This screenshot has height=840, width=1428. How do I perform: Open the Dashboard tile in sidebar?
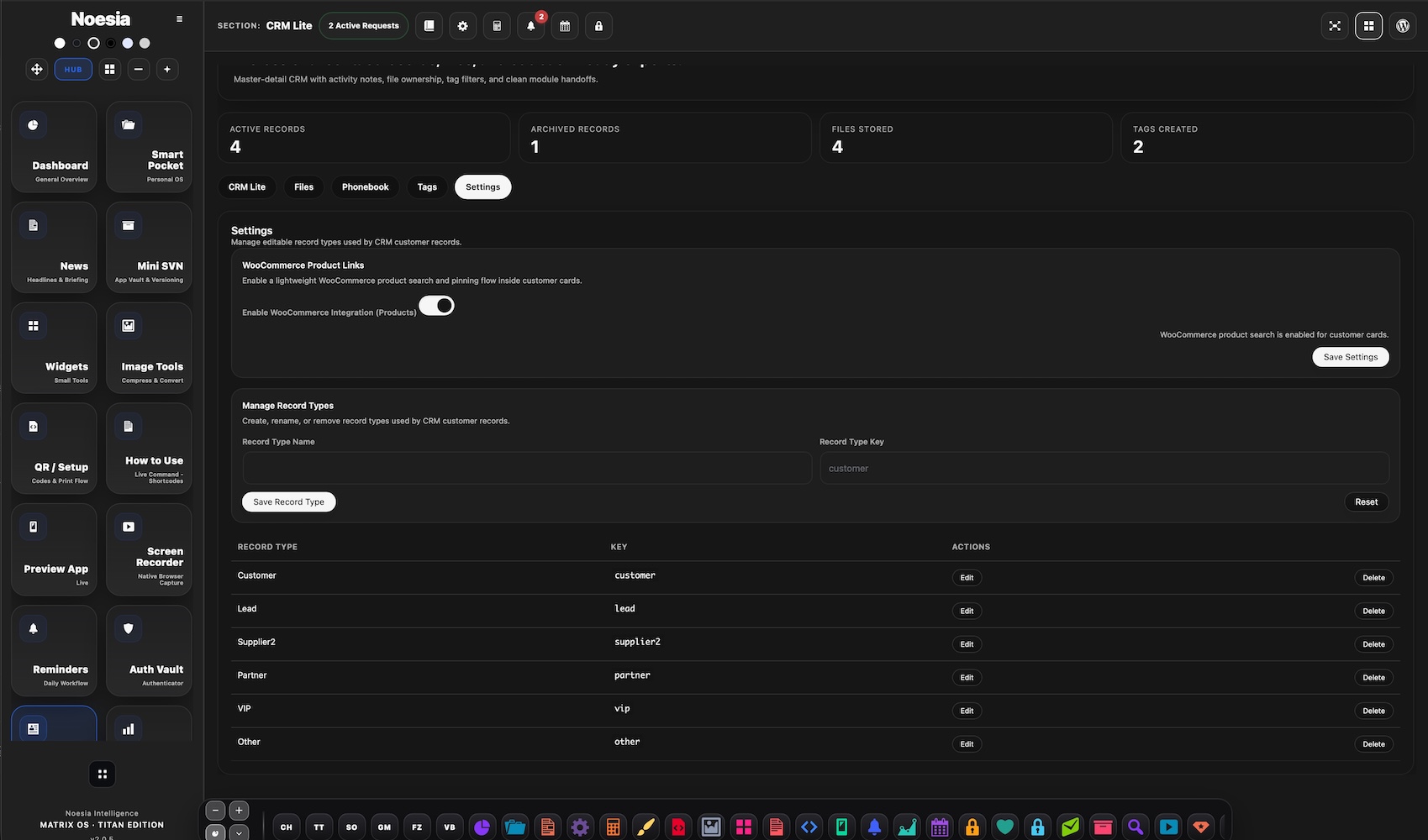(x=54, y=147)
